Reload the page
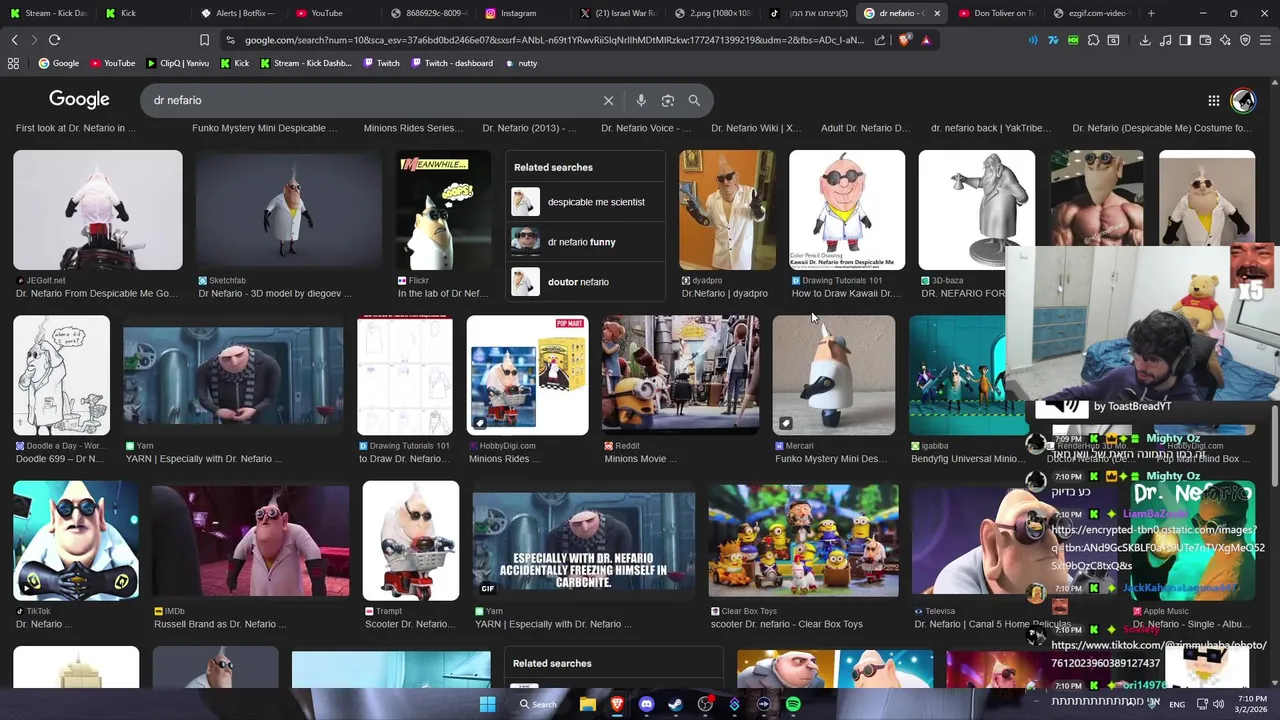Viewport: 1280px width, 720px height. [x=54, y=40]
